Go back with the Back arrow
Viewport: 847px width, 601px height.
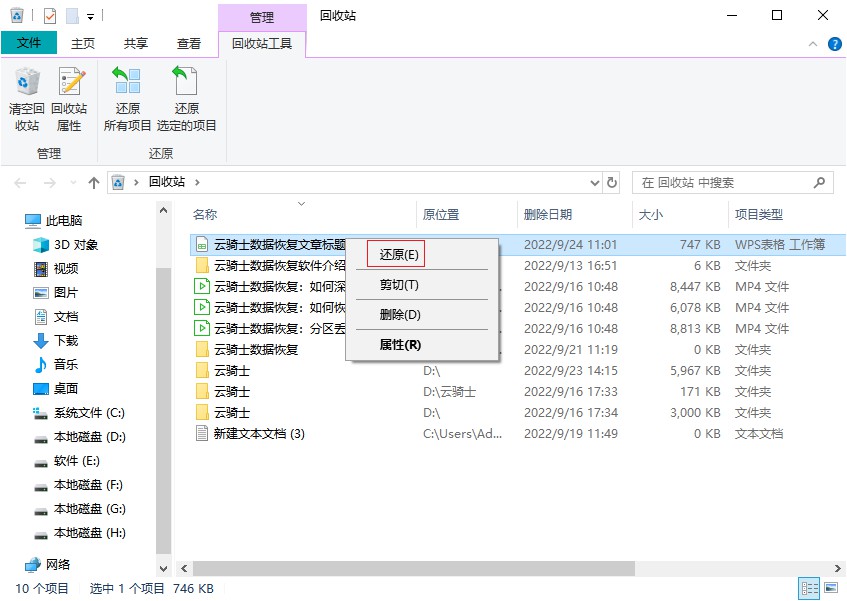coord(21,183)
